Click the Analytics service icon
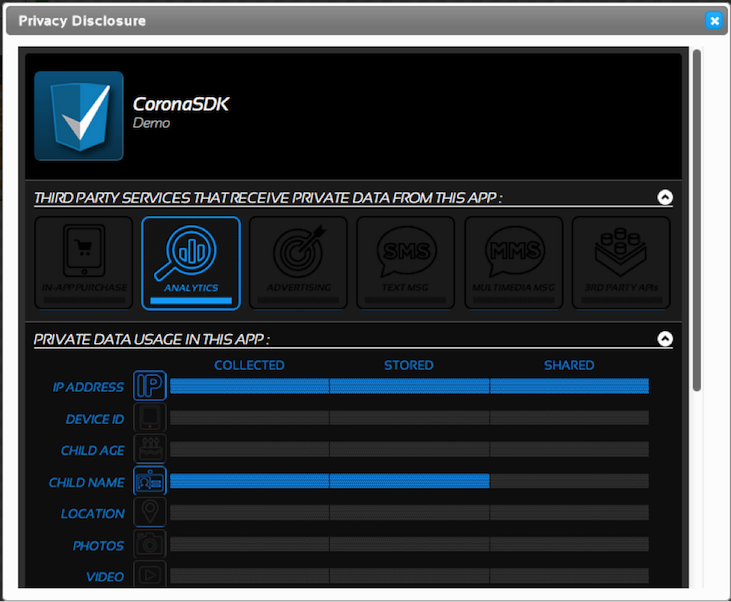 (x=191, y=263)
